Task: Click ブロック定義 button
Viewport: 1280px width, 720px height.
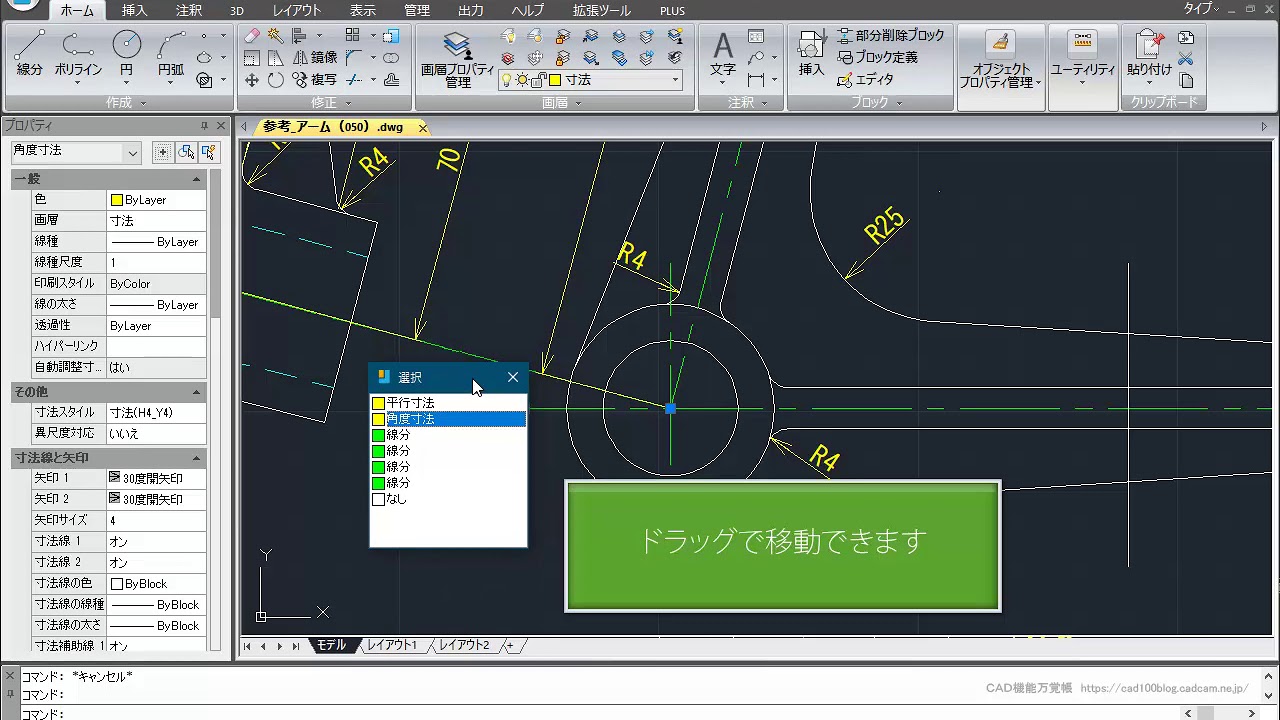Action: (x=877, y=58)
